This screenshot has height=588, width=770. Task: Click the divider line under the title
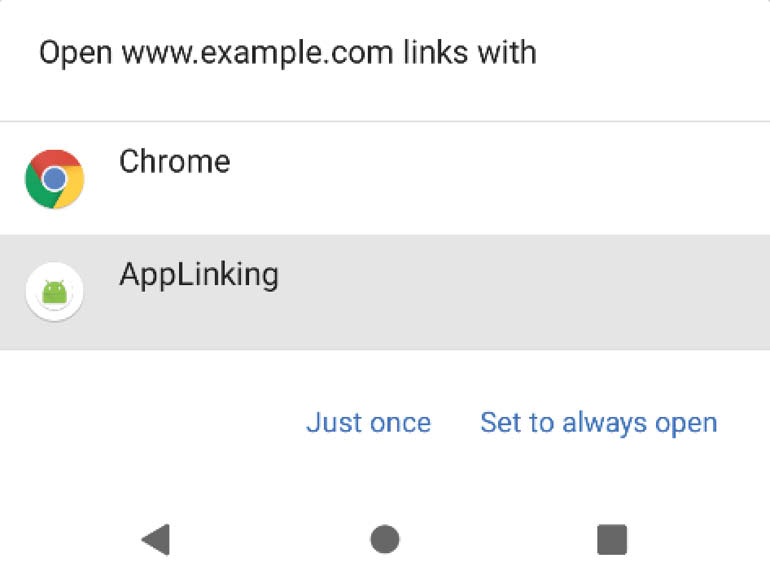click(385, 121)
